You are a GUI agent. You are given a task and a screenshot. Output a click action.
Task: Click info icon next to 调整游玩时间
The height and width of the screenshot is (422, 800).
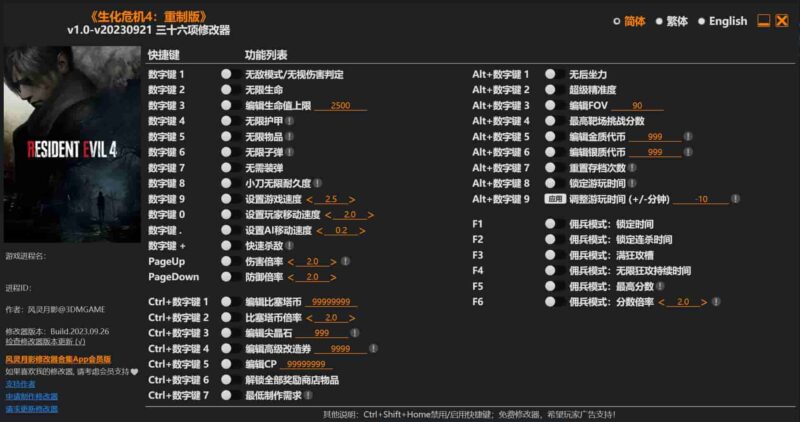(x=735, y=198)
